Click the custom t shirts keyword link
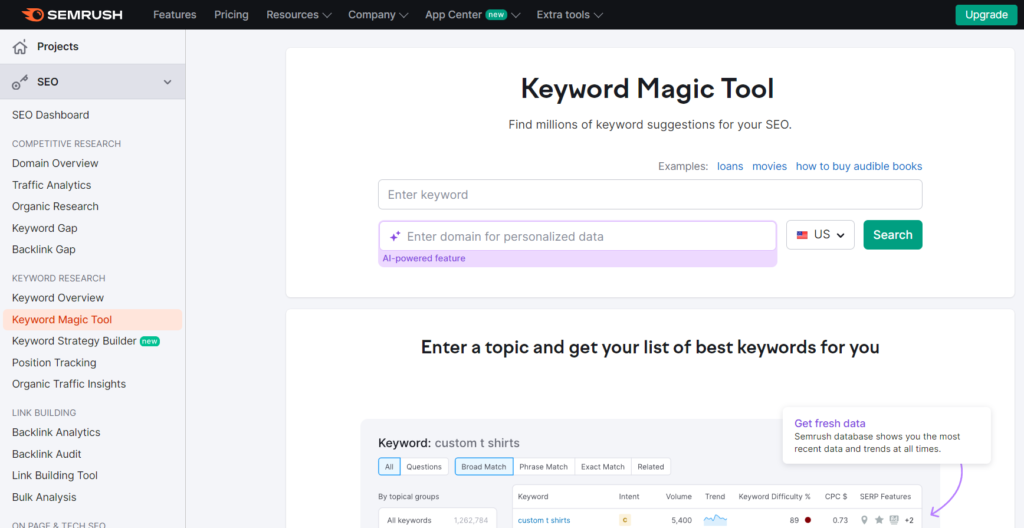The width and height of the screenshot is (1024, 528). pos(544,520)
